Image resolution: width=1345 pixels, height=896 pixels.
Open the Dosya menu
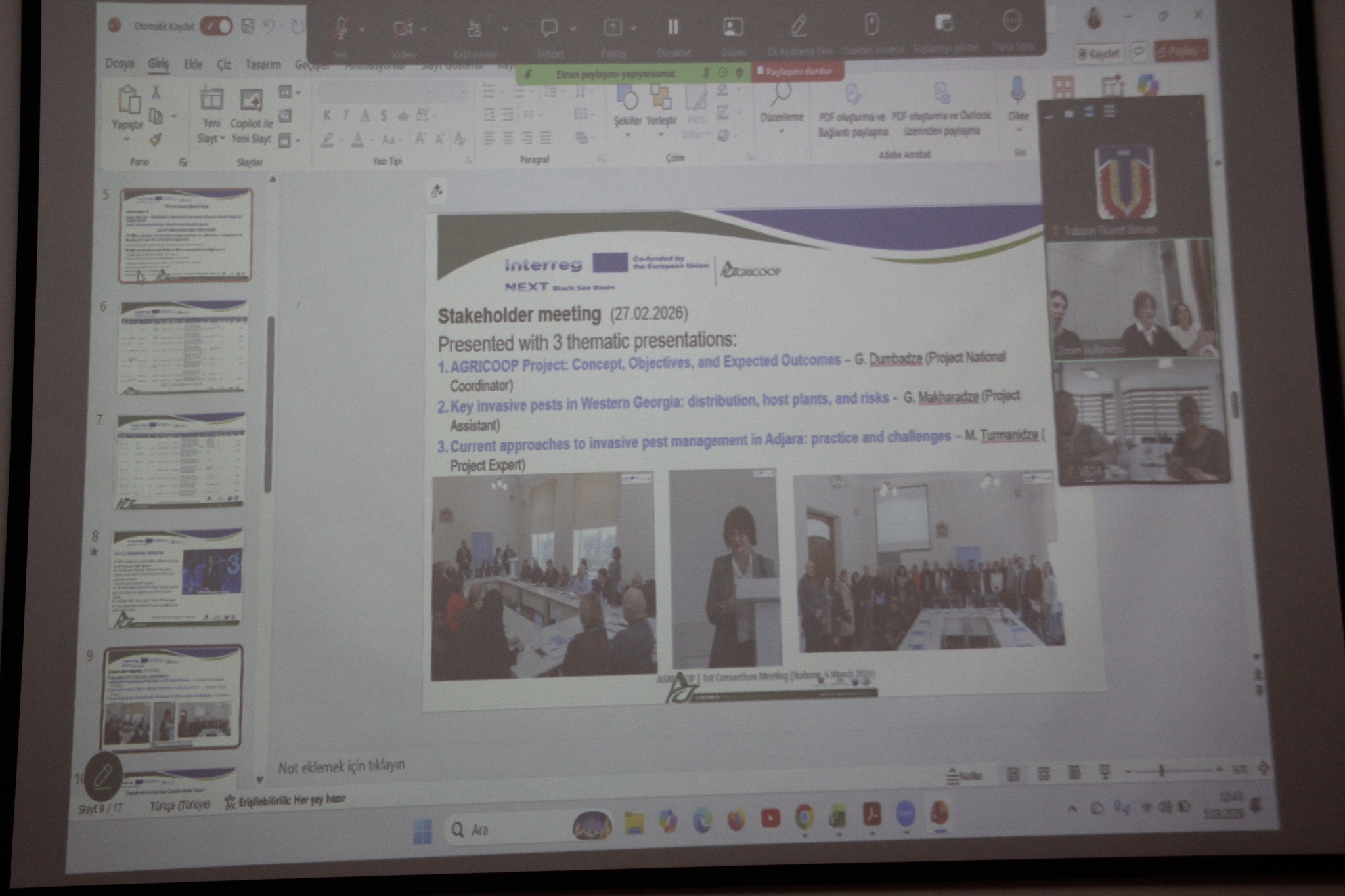point(120,64)
